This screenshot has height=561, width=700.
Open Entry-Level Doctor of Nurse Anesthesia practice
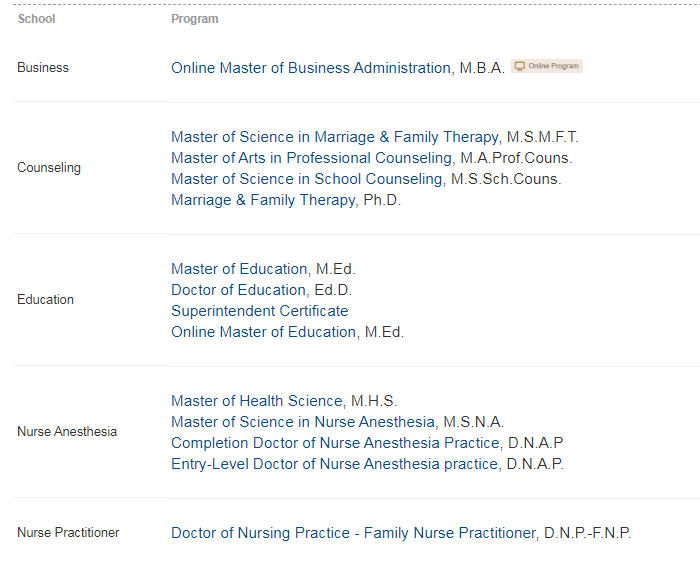pyautogui.click(x=367, y=464)
